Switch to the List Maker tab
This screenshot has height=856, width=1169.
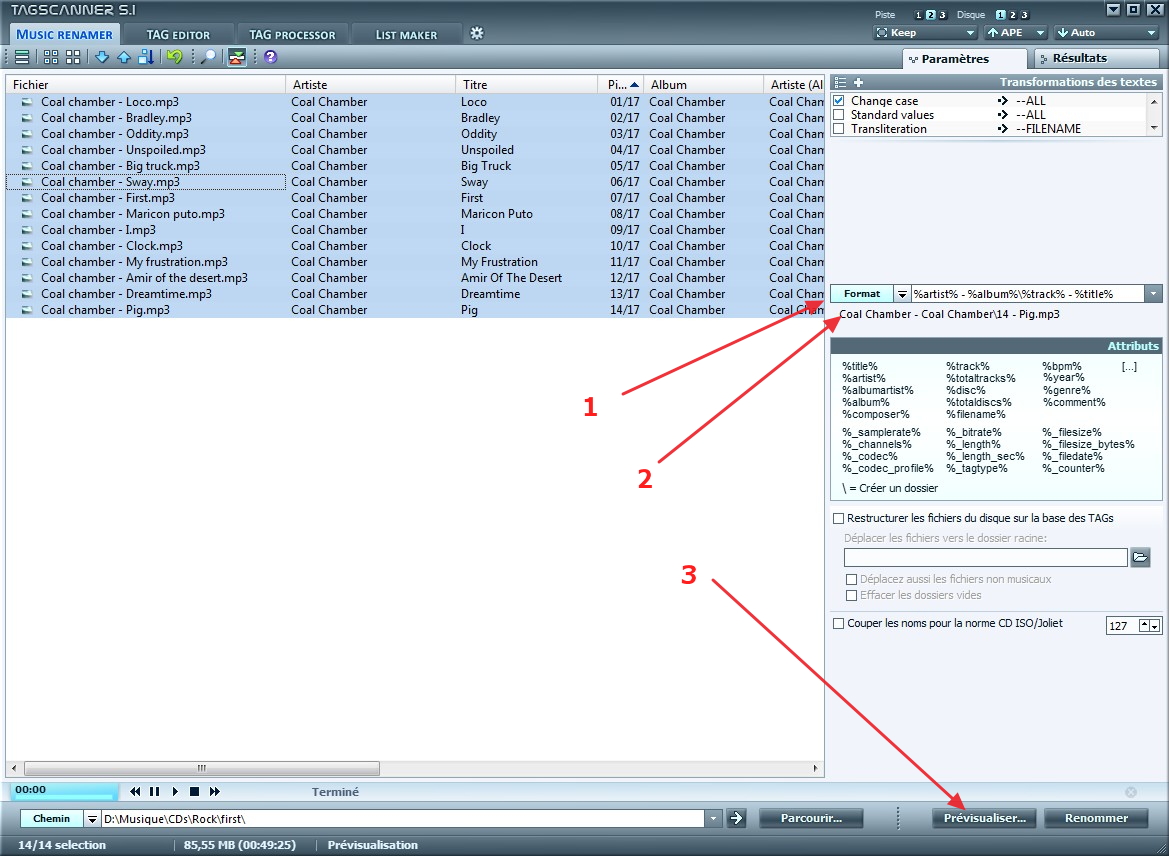point(406,34)
